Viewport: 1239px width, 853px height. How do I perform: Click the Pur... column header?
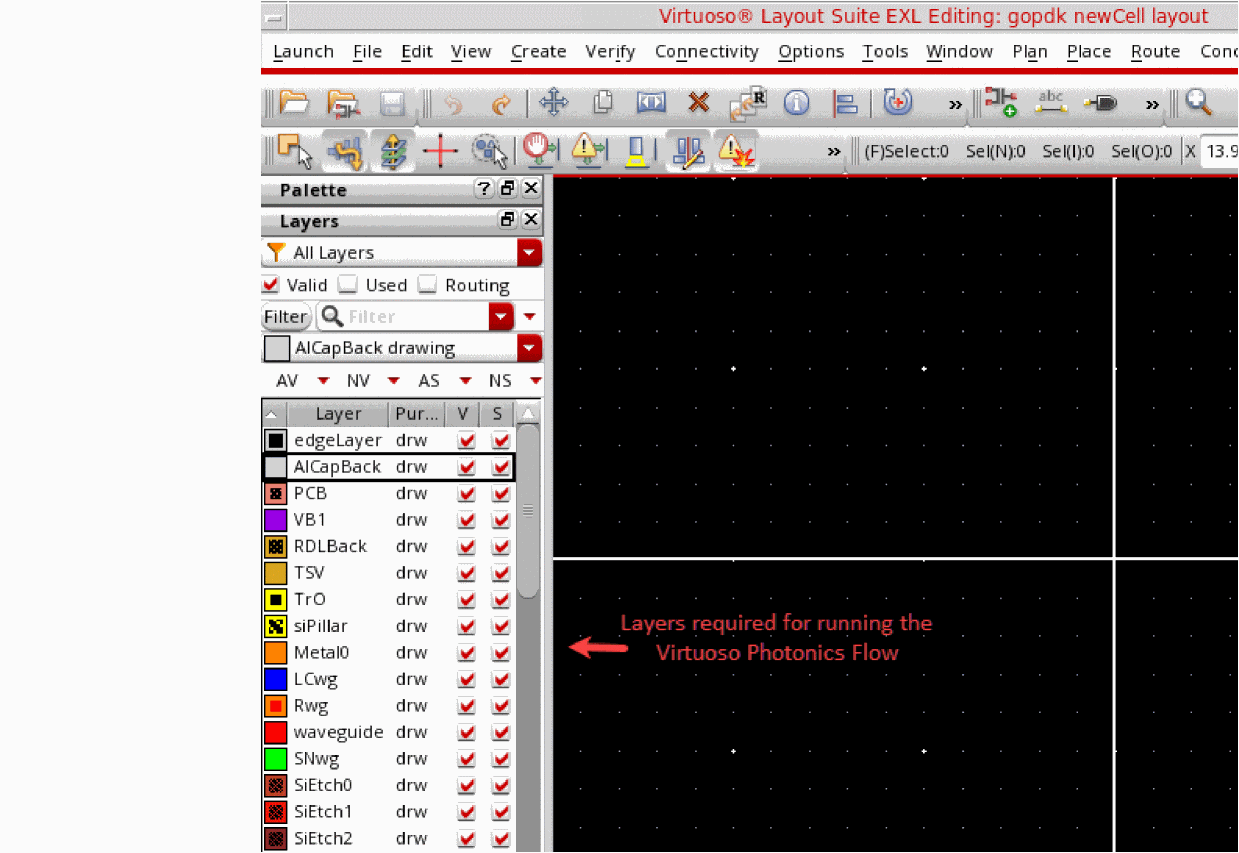click(x=417, y=413)
